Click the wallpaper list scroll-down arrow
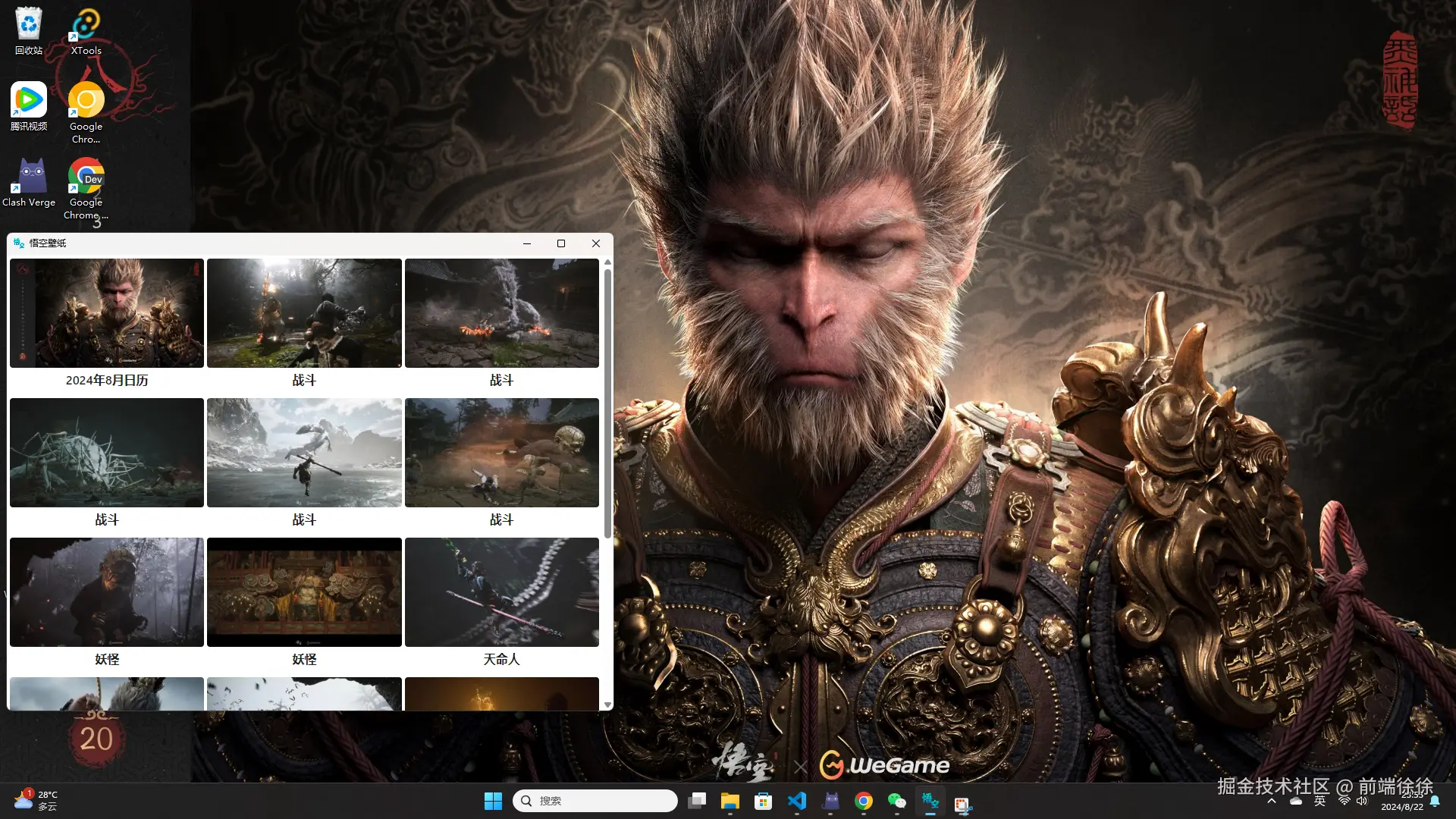 pos(607,704)
